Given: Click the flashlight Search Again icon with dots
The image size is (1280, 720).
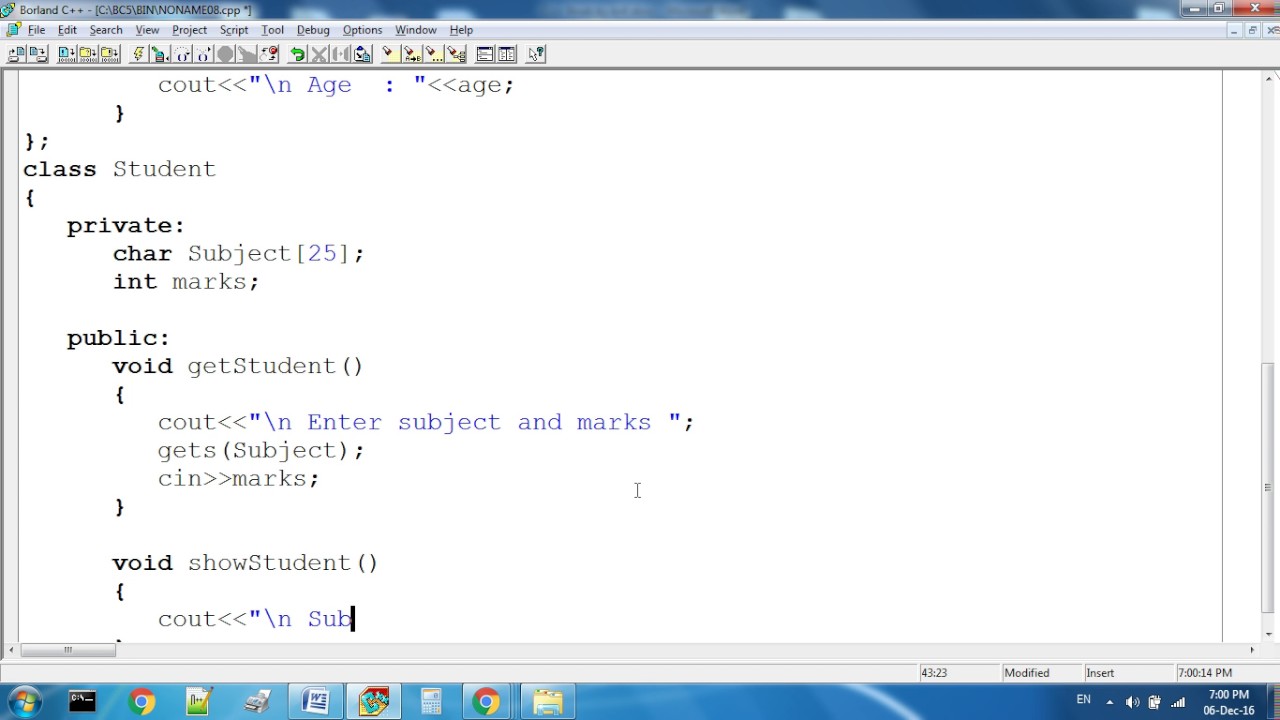Looking at the screenshot, I should pyautogui.click(x=435, y=54).
